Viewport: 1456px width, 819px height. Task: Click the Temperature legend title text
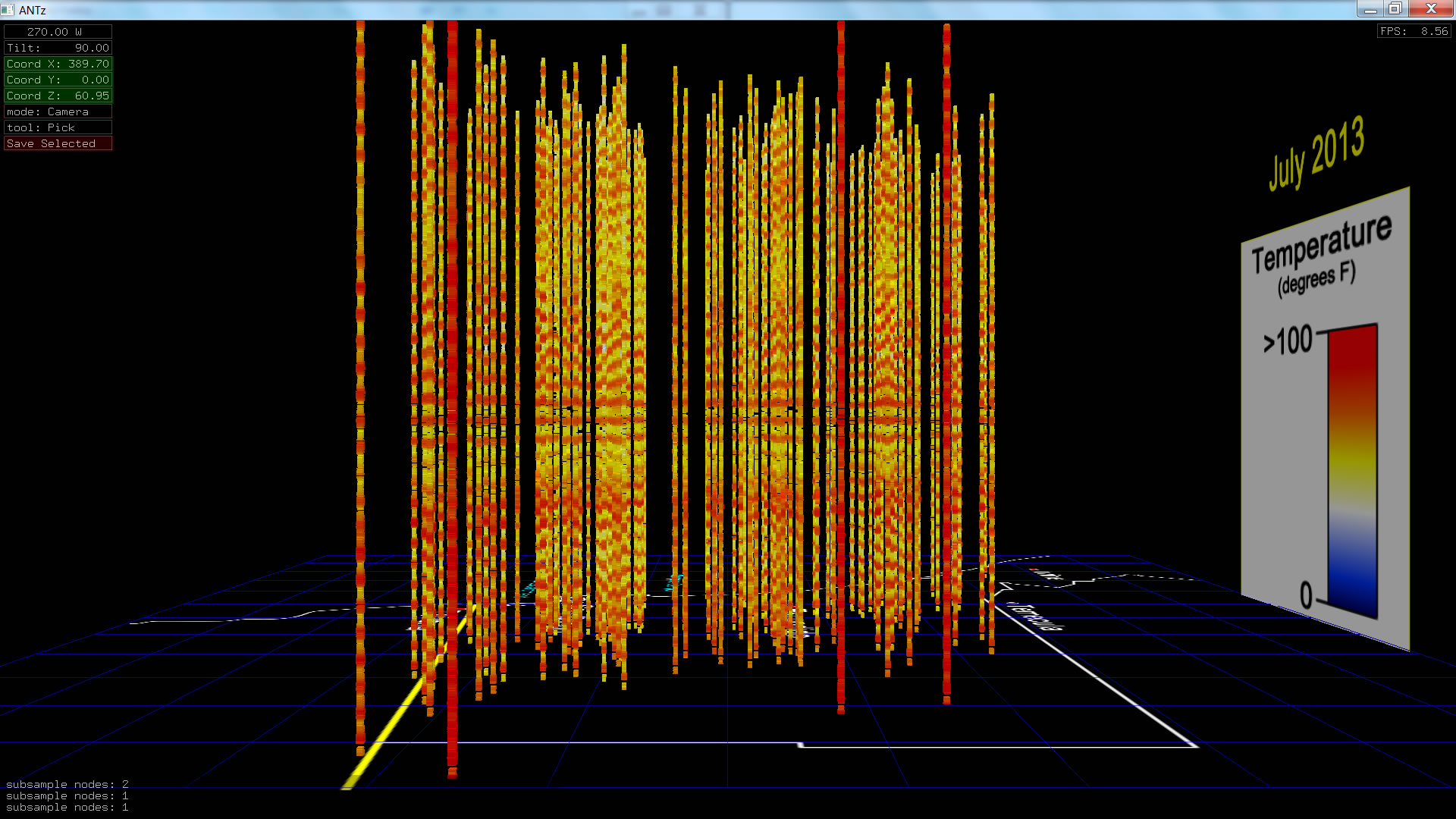point(1321,244)
